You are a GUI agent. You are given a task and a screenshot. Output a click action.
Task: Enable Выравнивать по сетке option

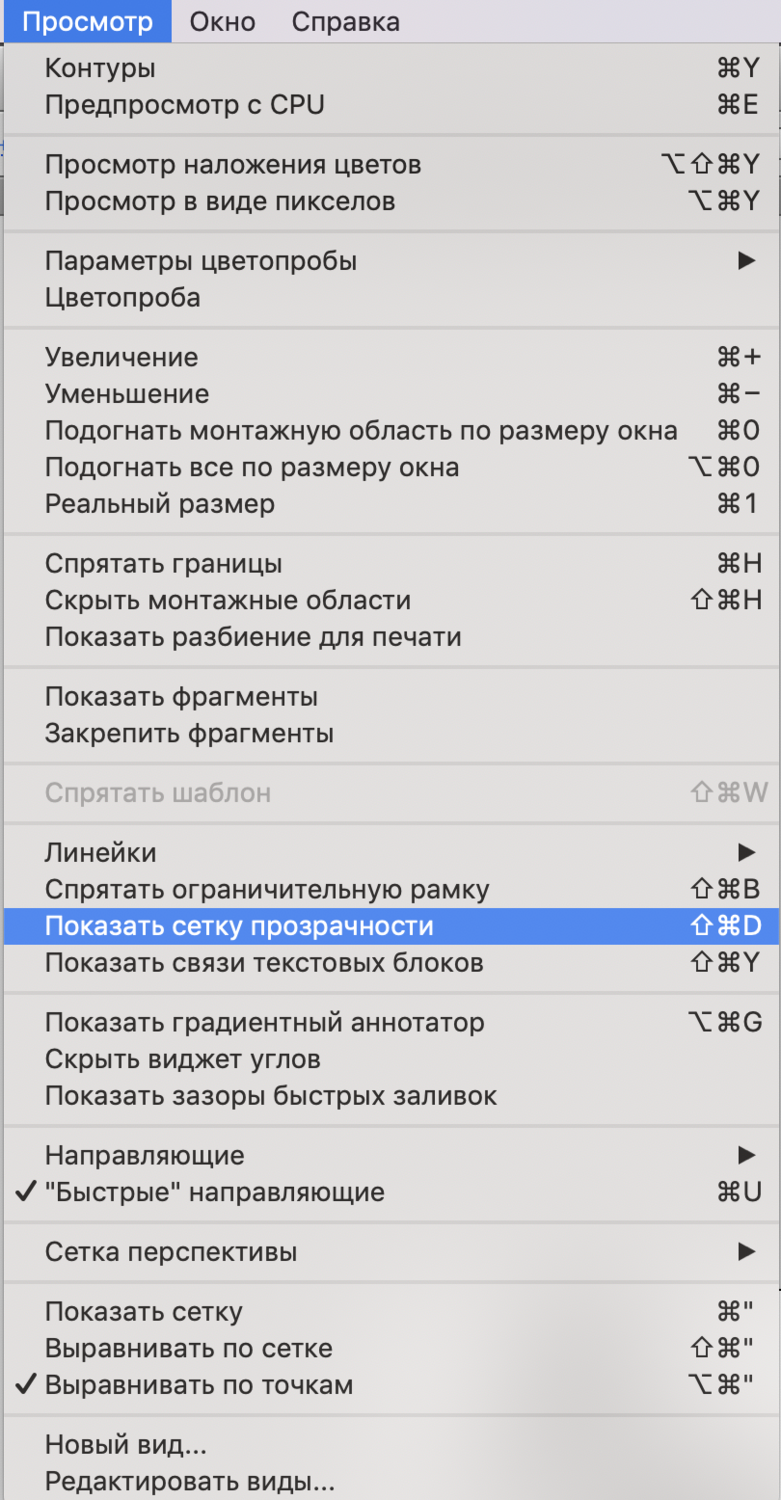(188, 1348)
